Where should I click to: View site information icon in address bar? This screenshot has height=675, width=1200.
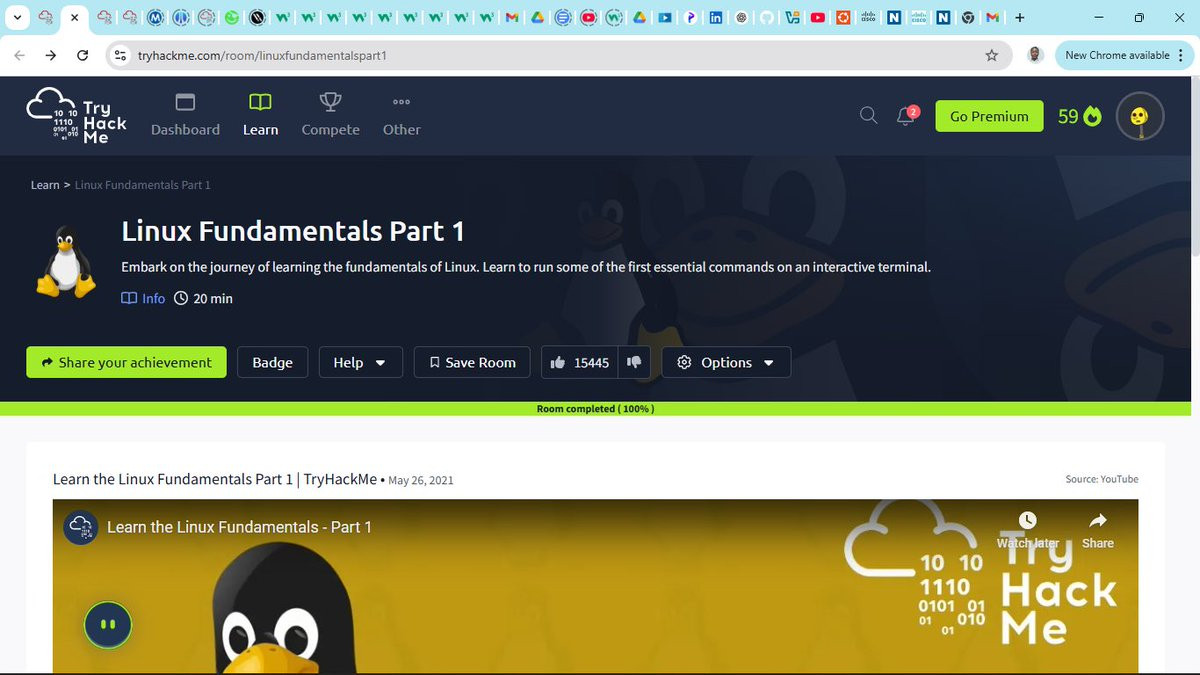coord(121,55)
